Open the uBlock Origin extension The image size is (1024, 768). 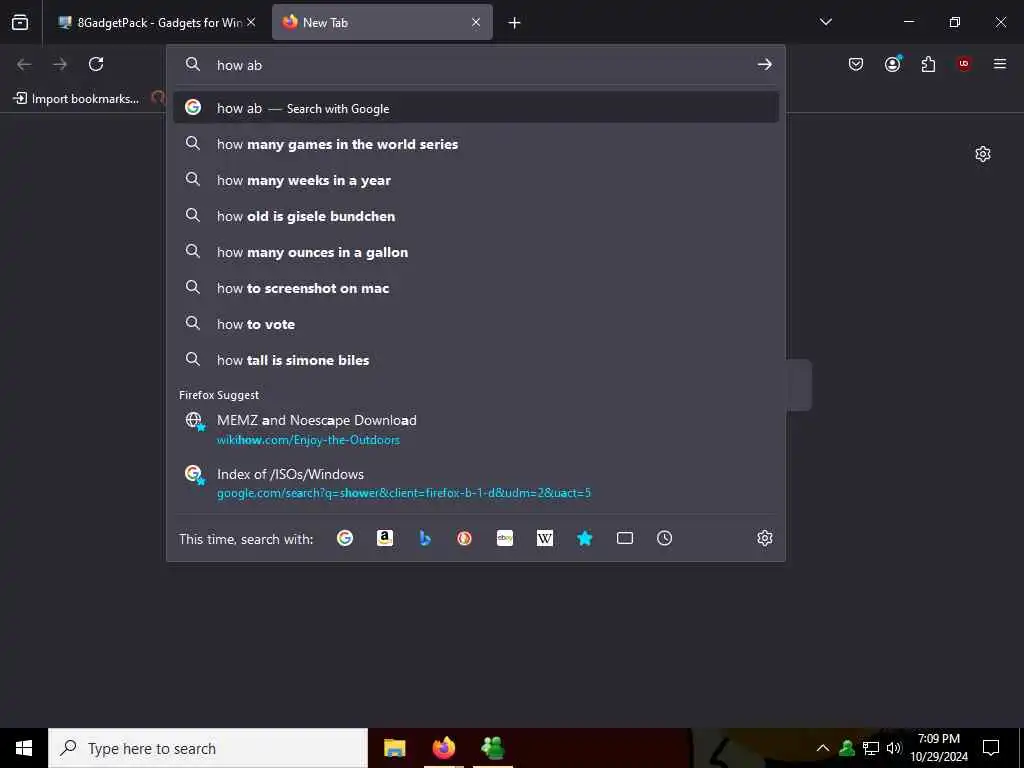click(964, 64)
